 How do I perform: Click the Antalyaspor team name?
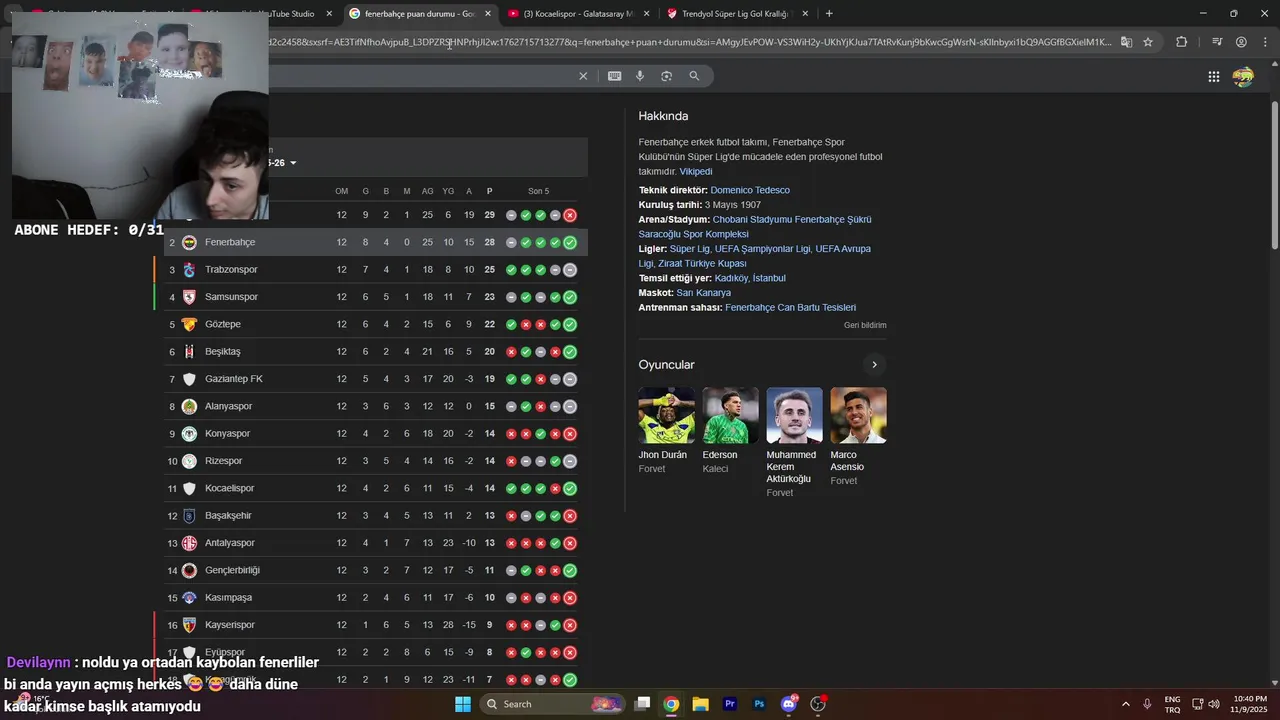click(x=229, y=543)
